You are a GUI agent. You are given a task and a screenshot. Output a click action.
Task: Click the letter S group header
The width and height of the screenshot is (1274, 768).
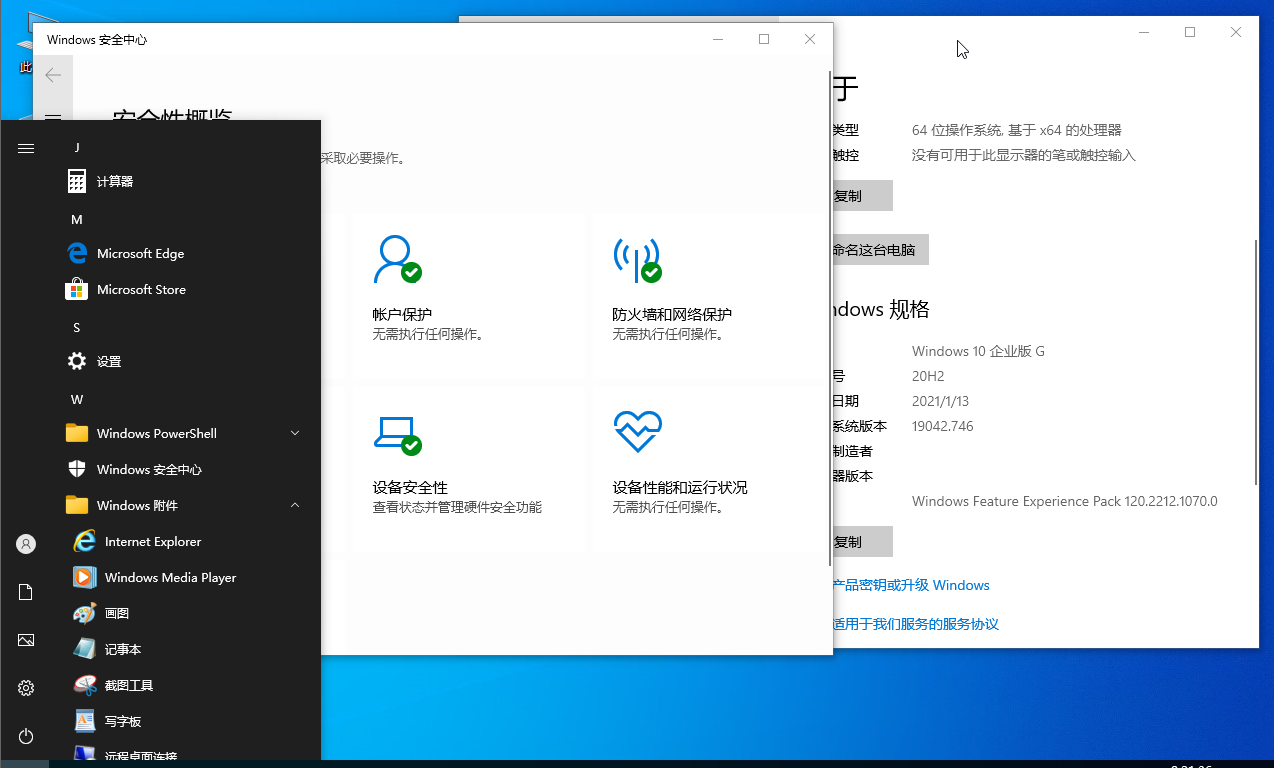pos(77,327)
